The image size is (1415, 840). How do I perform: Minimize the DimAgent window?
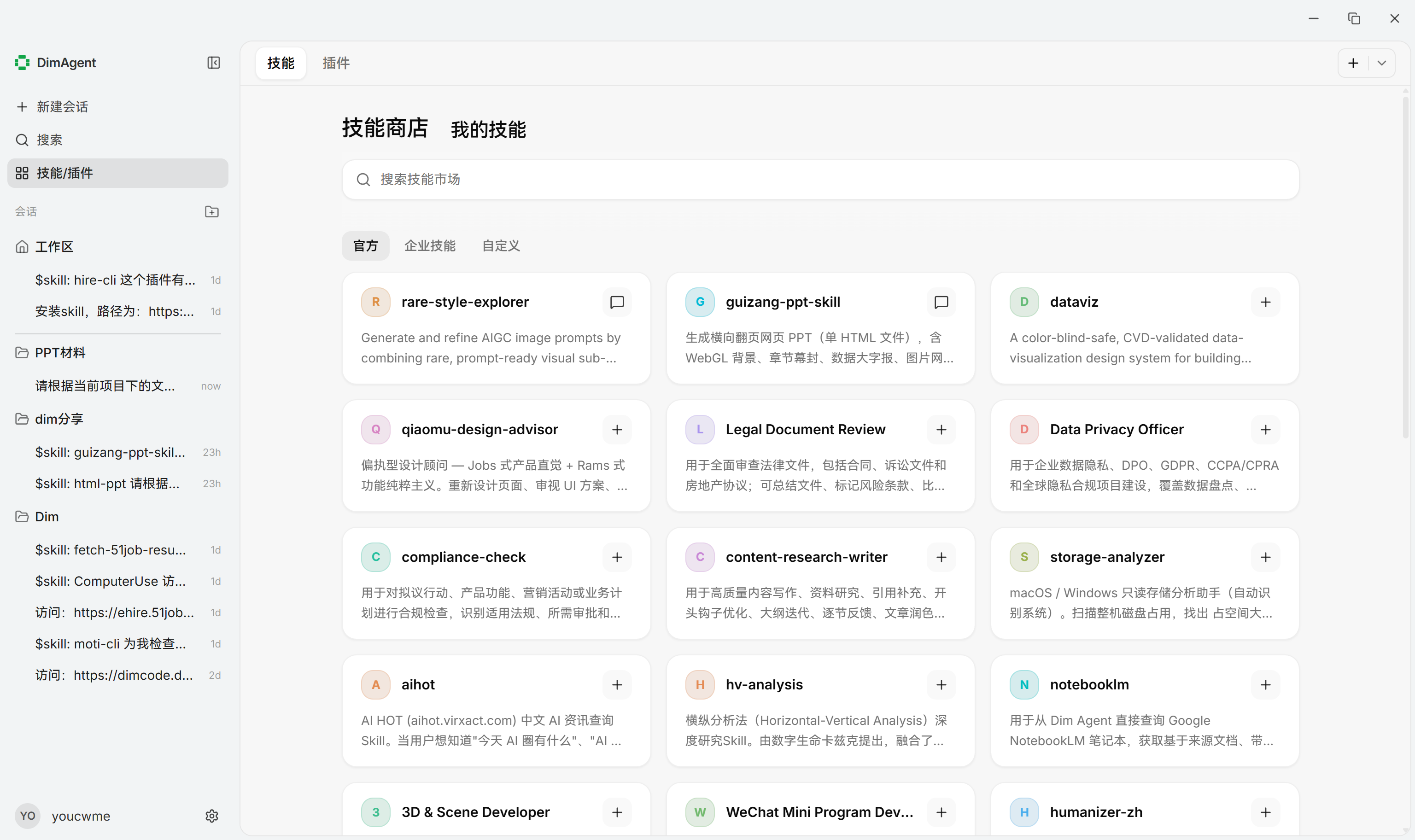coord(1314,19)
